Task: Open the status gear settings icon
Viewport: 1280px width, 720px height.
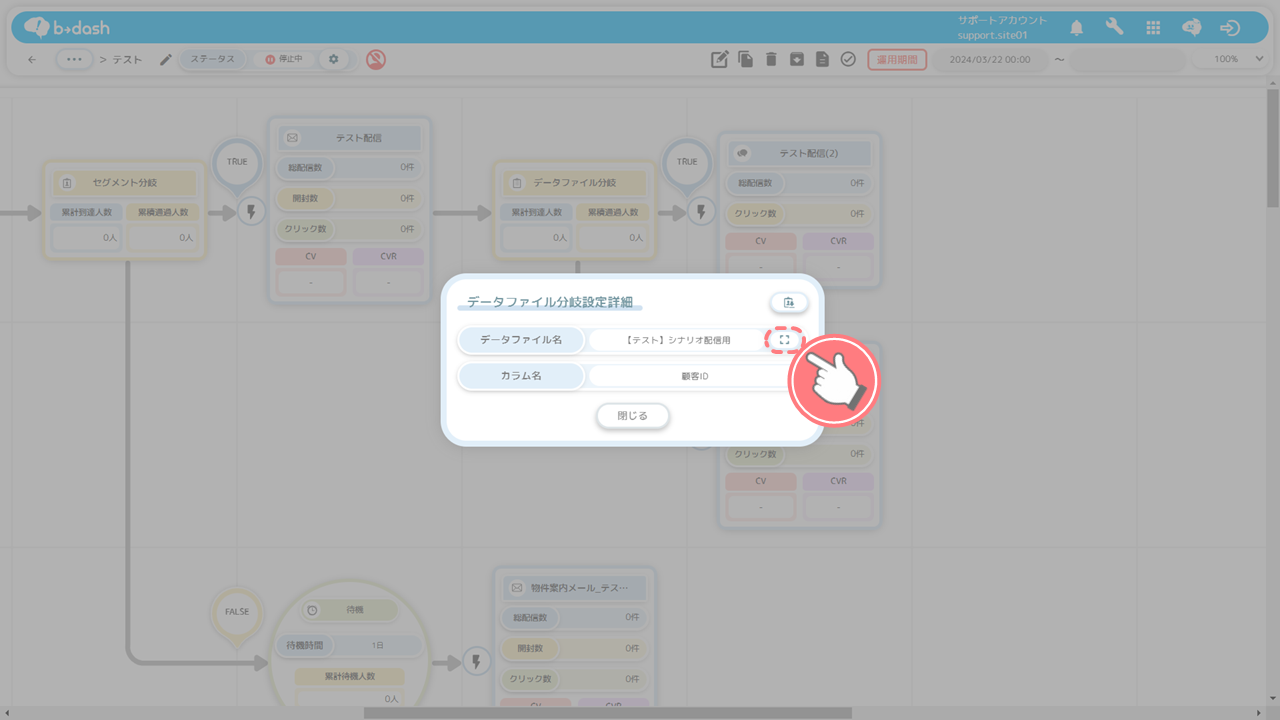Action: point(333,59)
